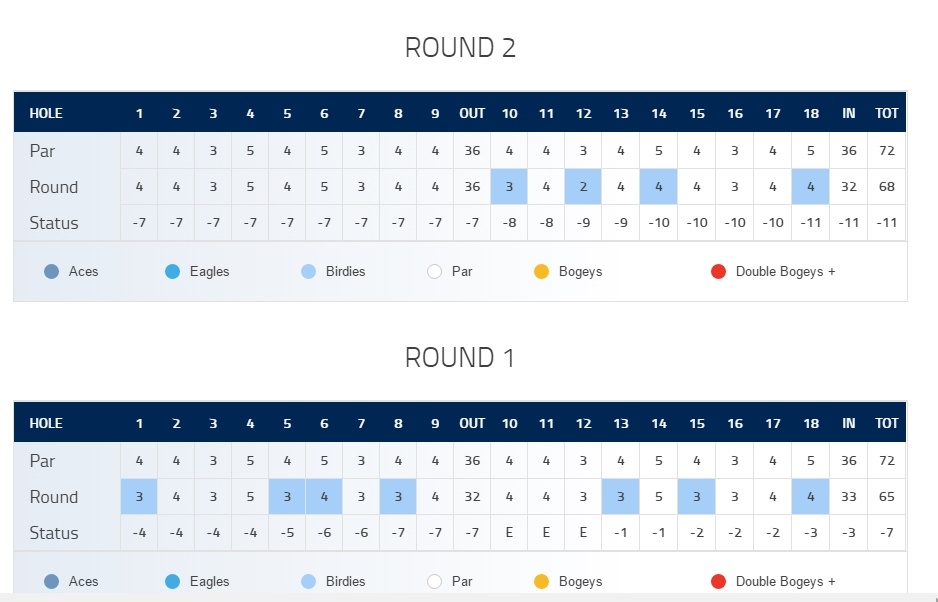Click the OUT column header in Round 2 table
This screenshot has height=602, width=938.
click(x=472, y=114)
